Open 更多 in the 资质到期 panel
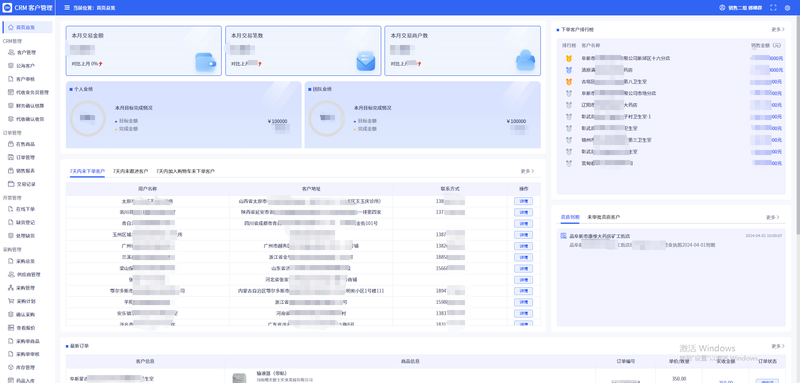Screen dimensions: 800x383 (x=773, y=217)
